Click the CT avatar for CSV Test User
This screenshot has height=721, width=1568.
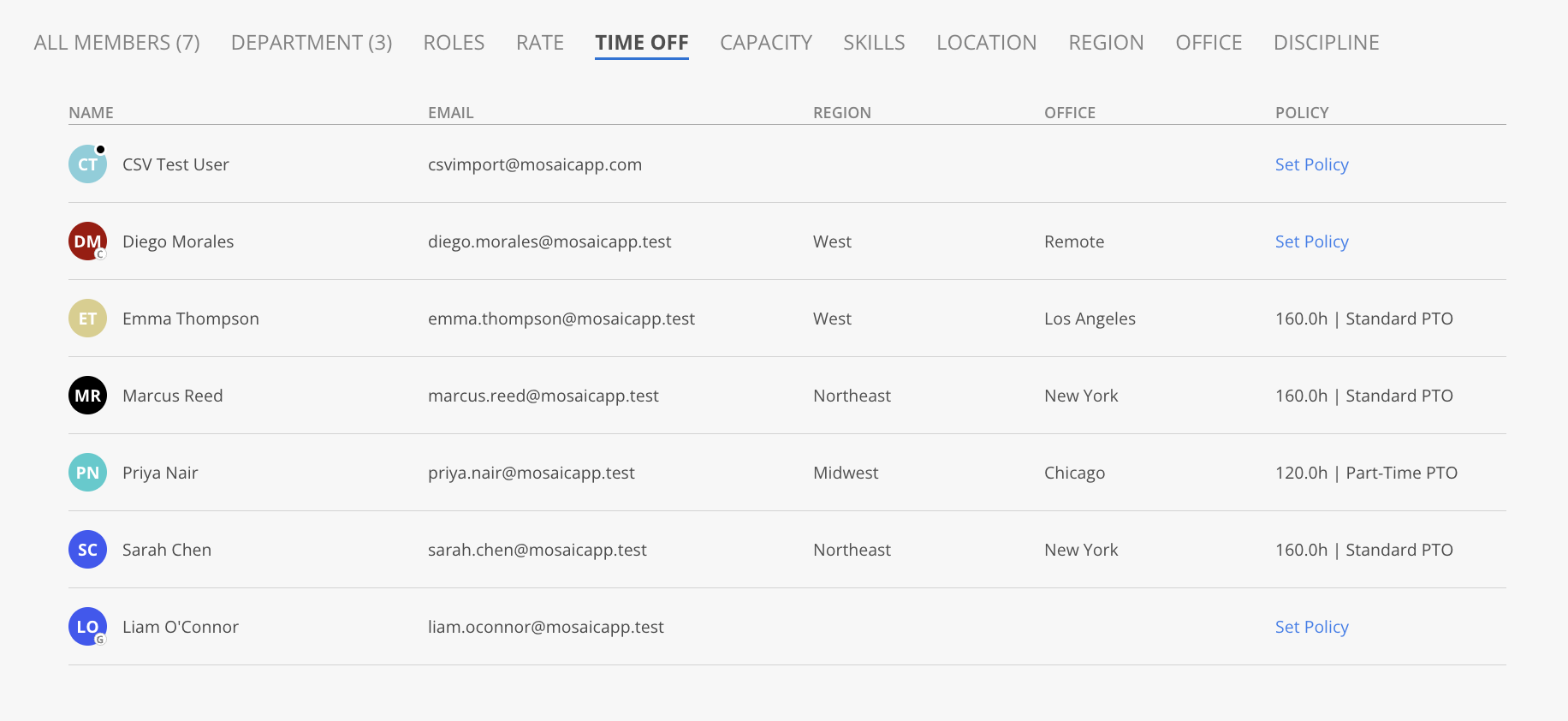[x=87, y=164]
